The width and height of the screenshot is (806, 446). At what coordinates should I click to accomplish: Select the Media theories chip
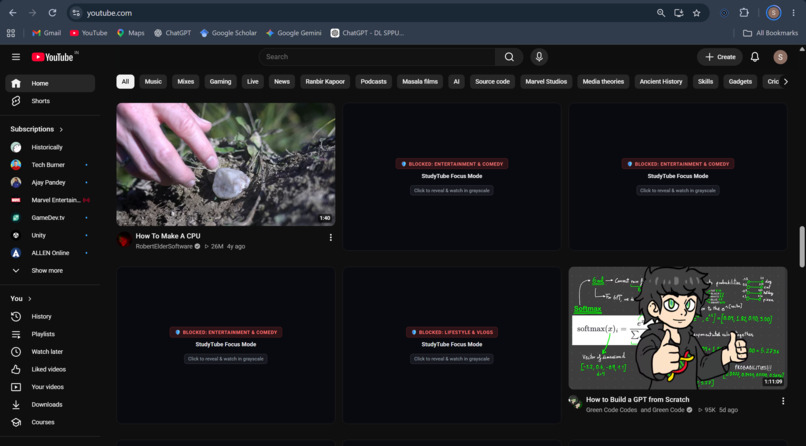603,81
